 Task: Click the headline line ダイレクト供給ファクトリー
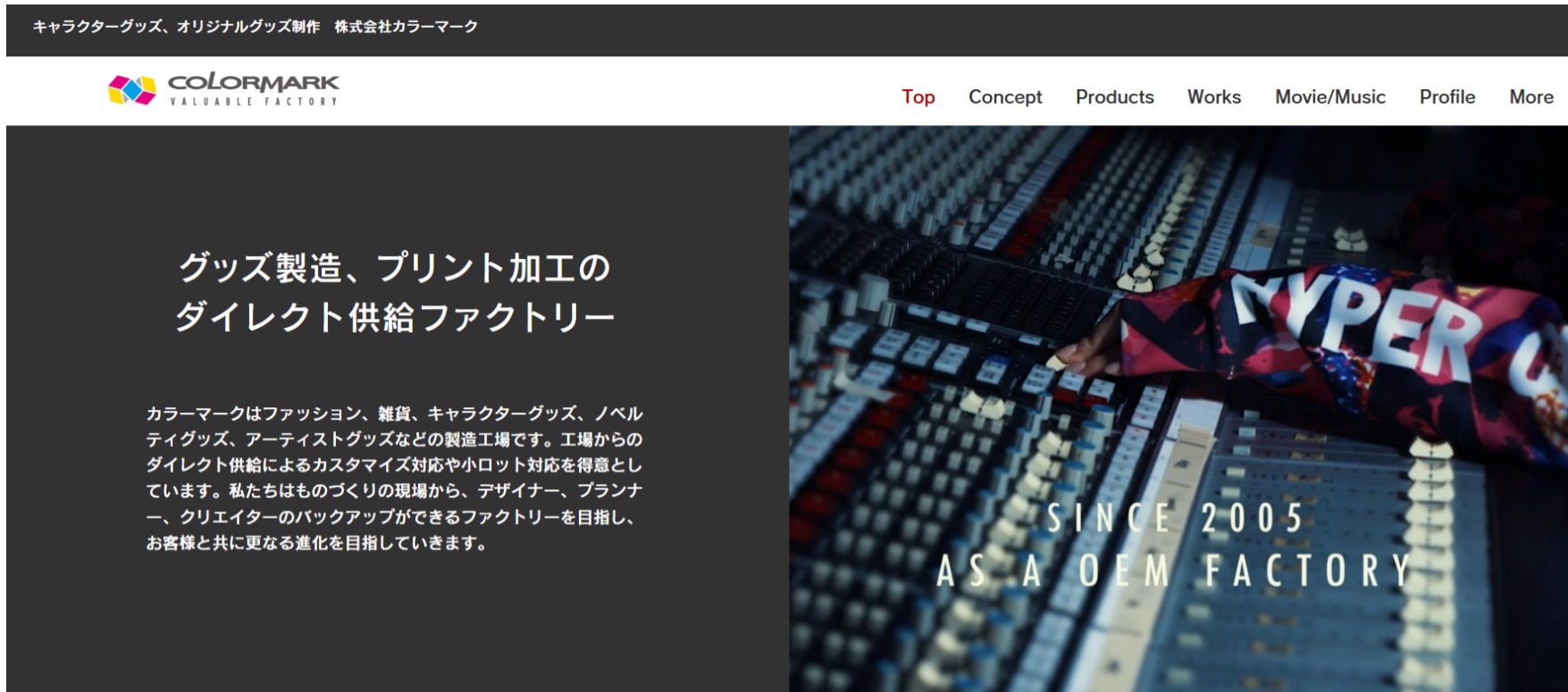click(394, 317)
